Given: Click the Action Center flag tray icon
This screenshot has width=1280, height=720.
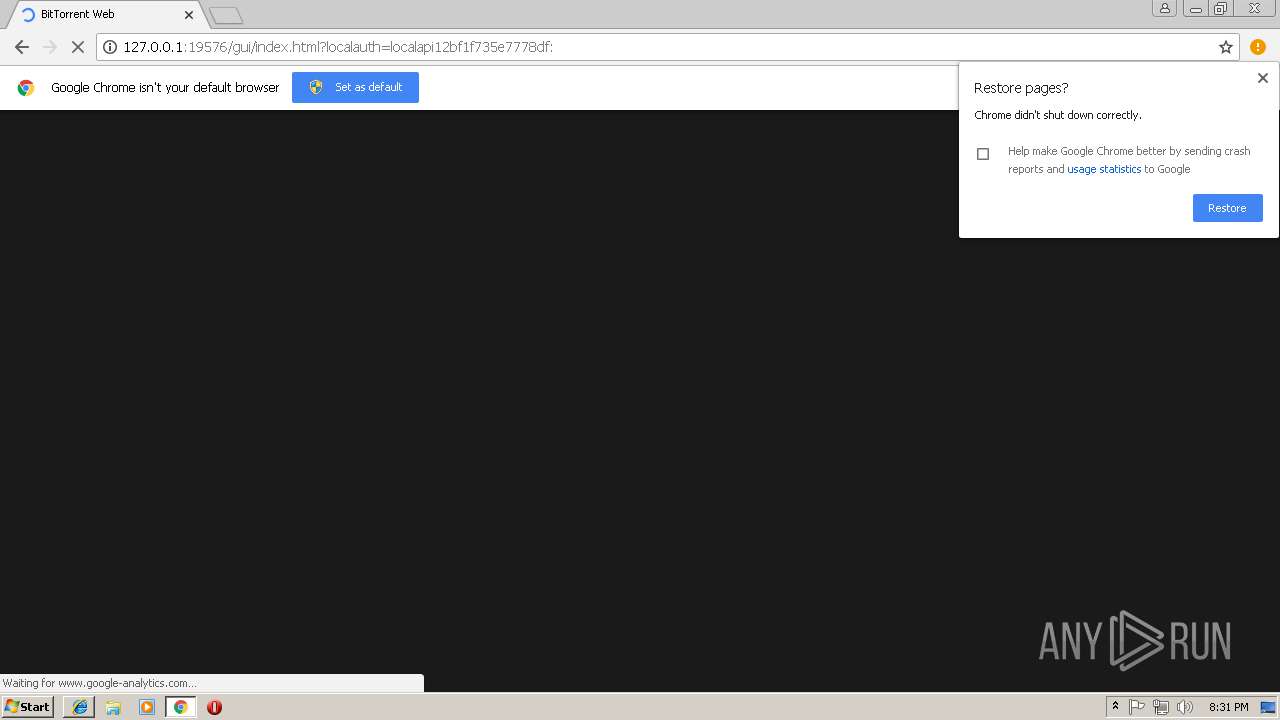Looking at the screenshot, I should (x=1137, y=707).
